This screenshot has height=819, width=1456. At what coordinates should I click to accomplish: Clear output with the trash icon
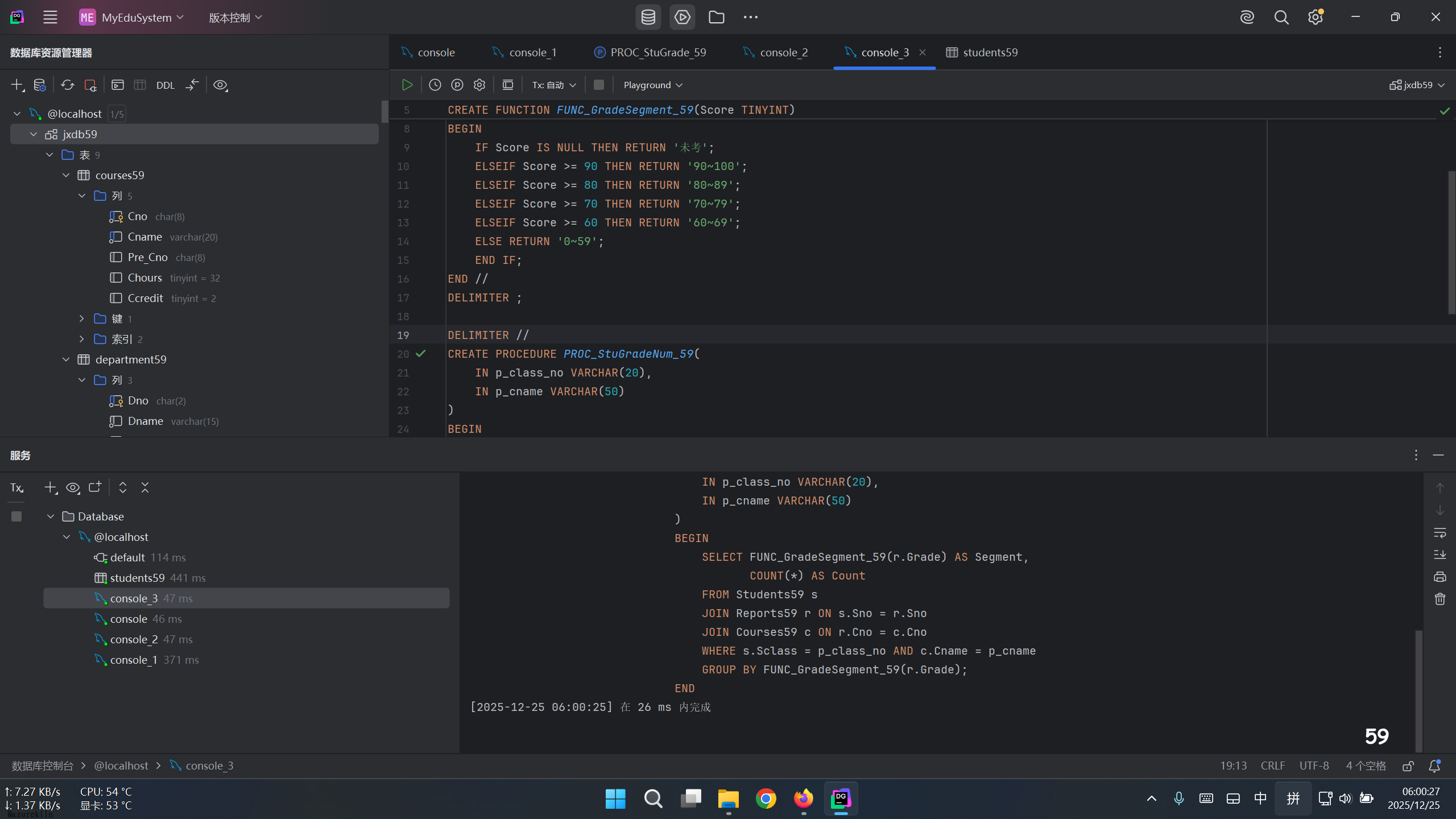1440,599
